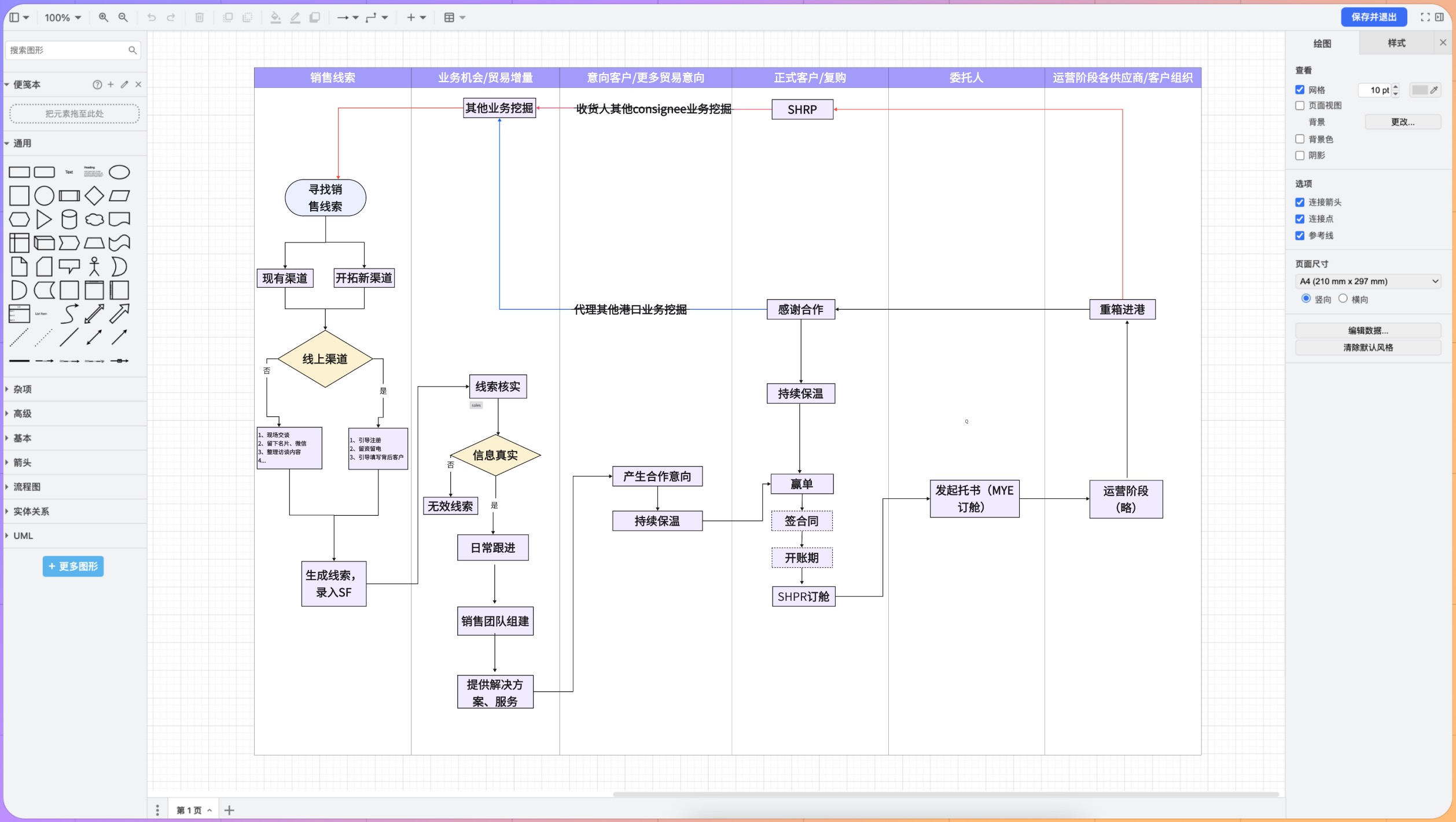
Task: Open the insert plus dropdown
Action: tap(416, 17)
